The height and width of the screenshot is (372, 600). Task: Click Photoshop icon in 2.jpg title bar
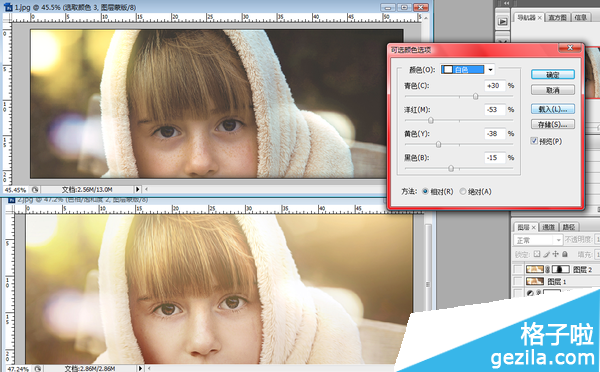pos(11,200)
